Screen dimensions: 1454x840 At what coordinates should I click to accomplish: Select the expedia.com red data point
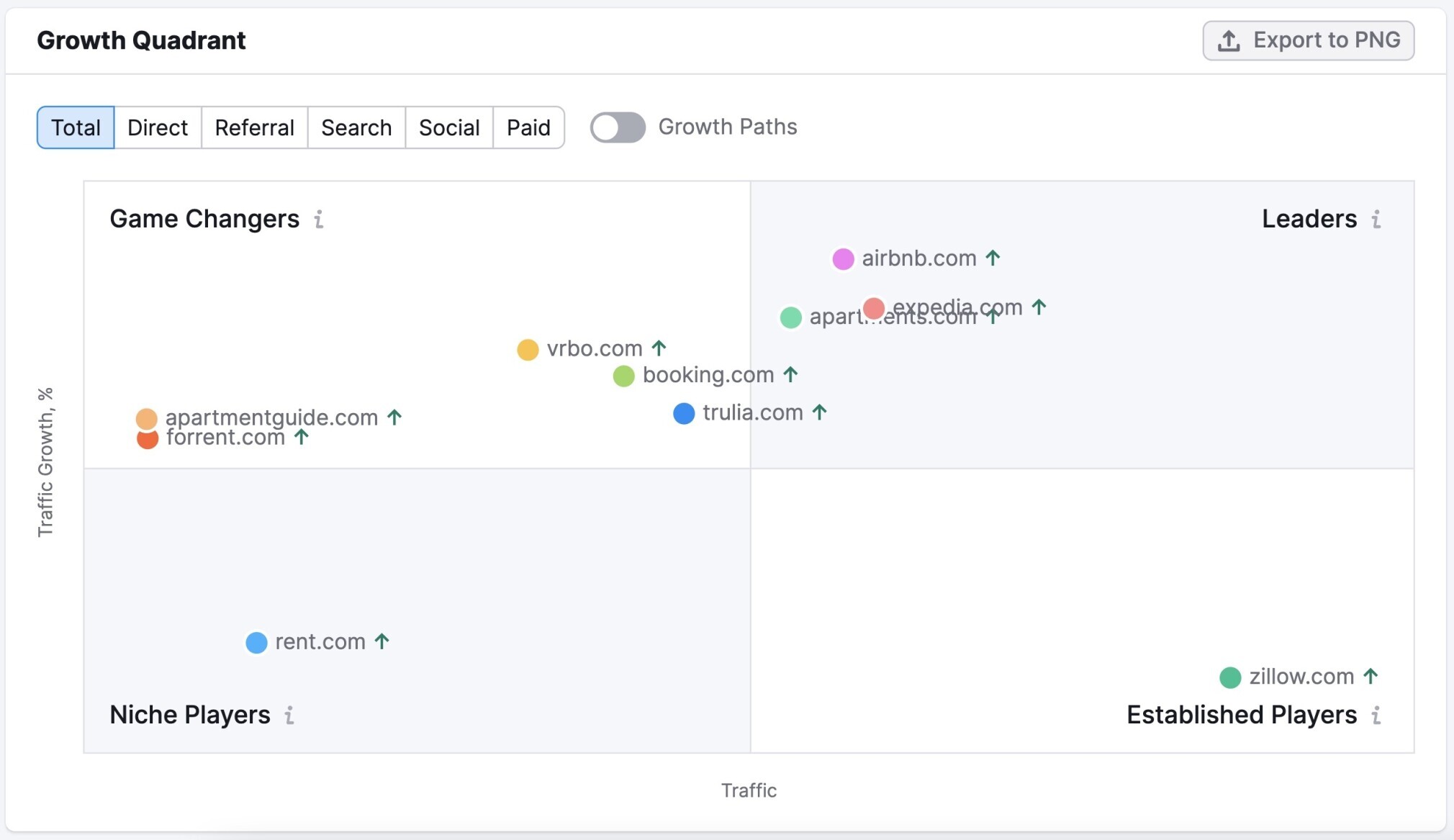(874, 308)
